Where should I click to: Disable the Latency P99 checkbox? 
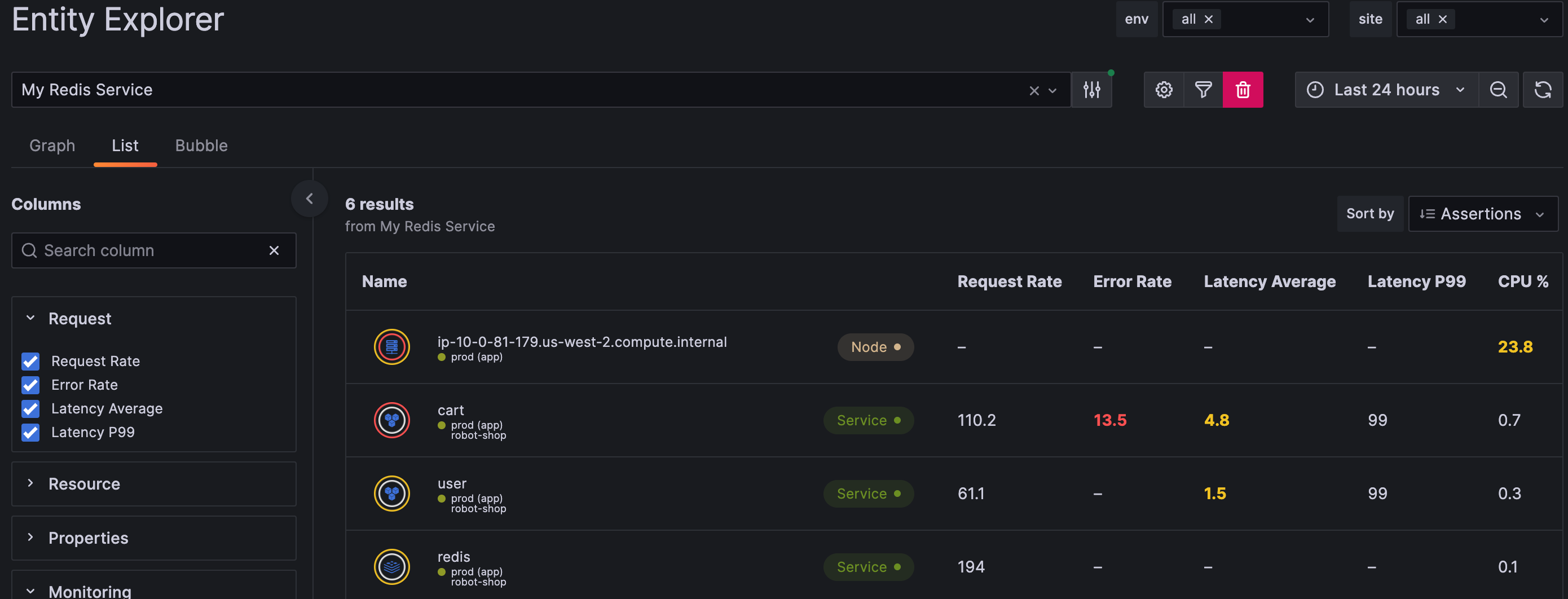click(x=30, y=433)
